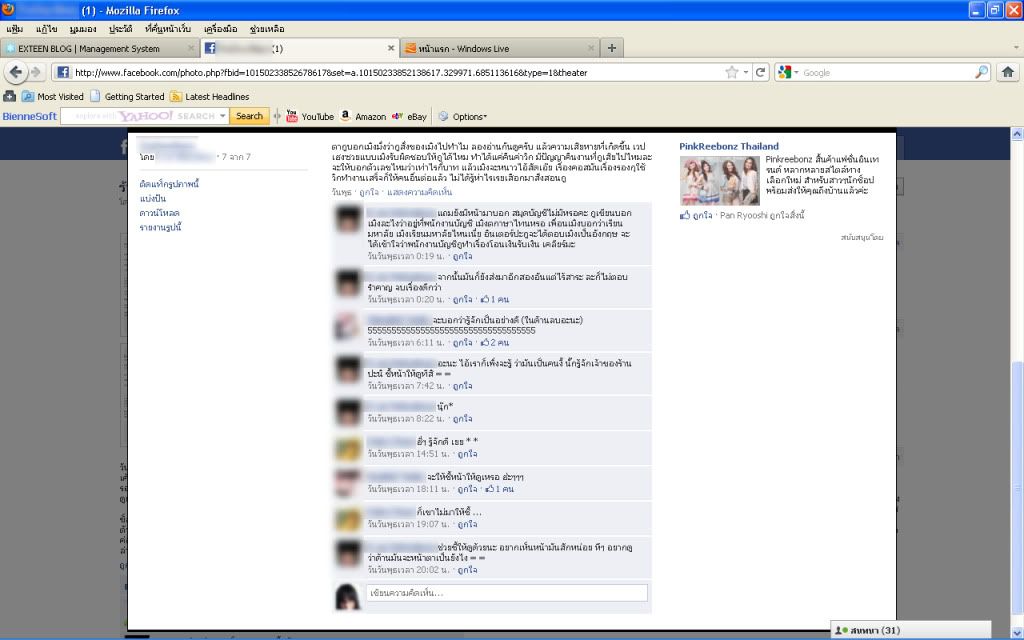Click the แบ่งปัน share link
Image resolution: width=1024 pixels, height=640 pixels.
tap(153, 199)
